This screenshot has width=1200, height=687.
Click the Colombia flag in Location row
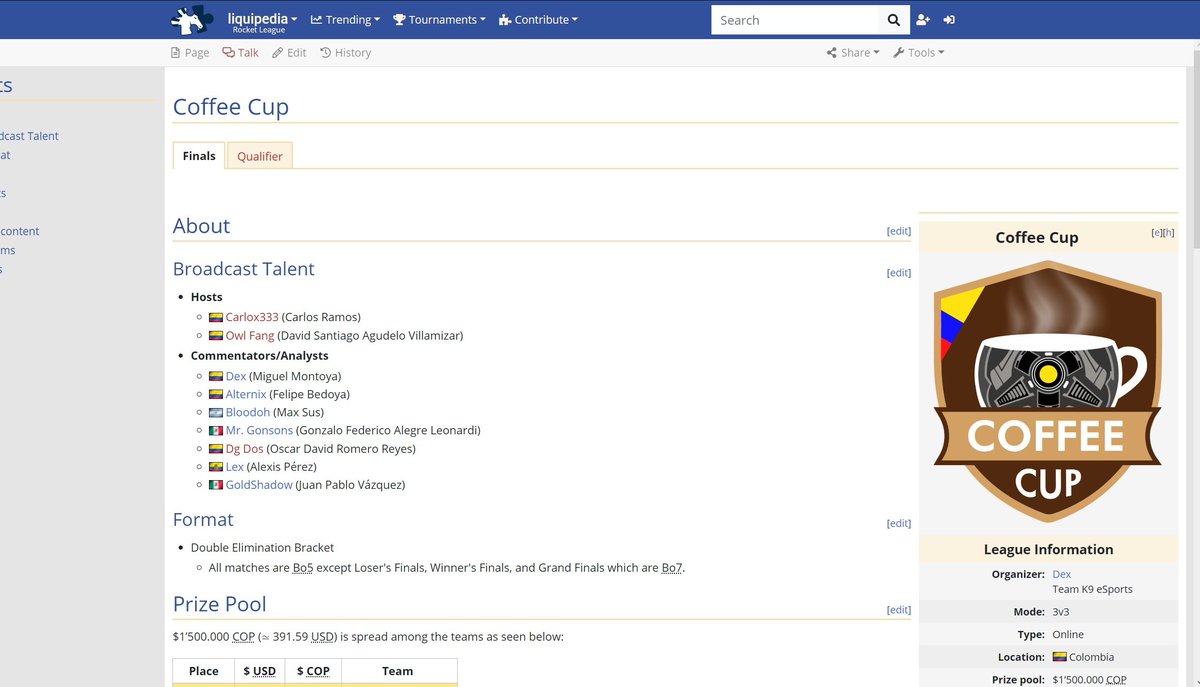[1060, 657]
